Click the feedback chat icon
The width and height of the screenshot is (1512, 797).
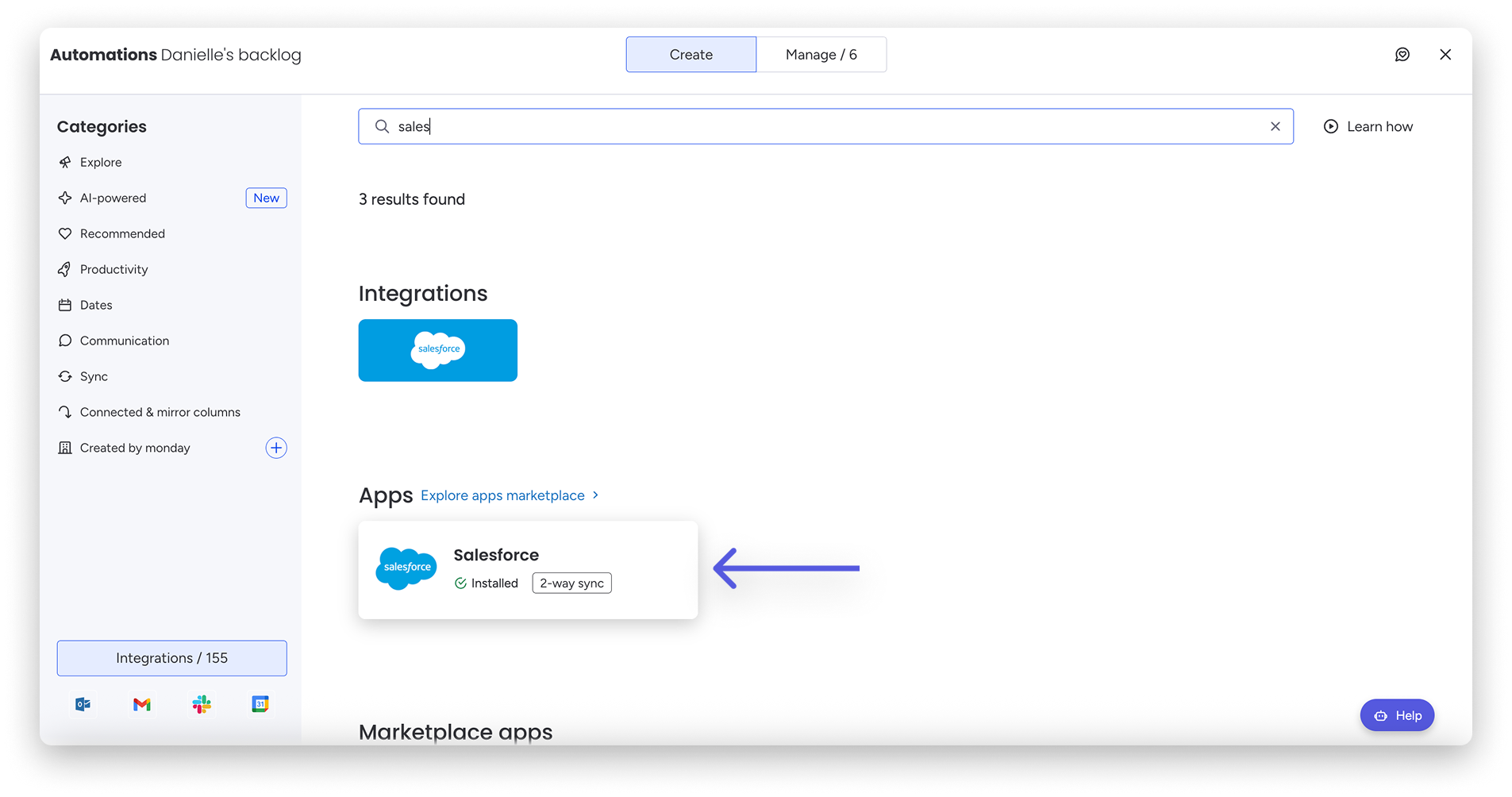coord(1402,55)
